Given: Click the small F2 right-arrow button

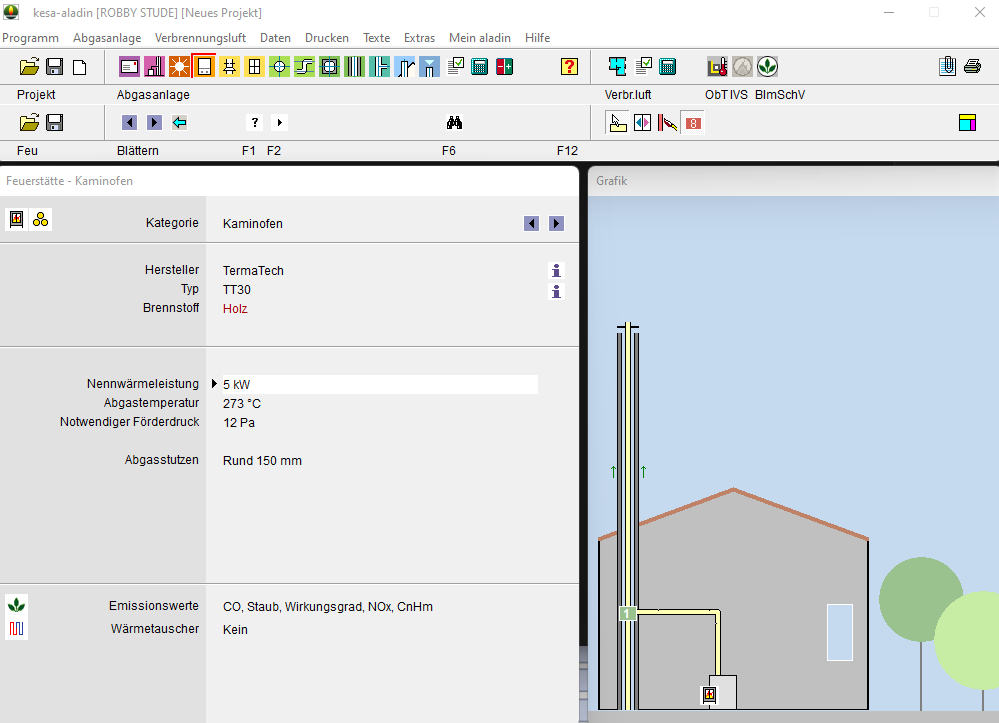Looking at the screenshot, I should (279, 123).
